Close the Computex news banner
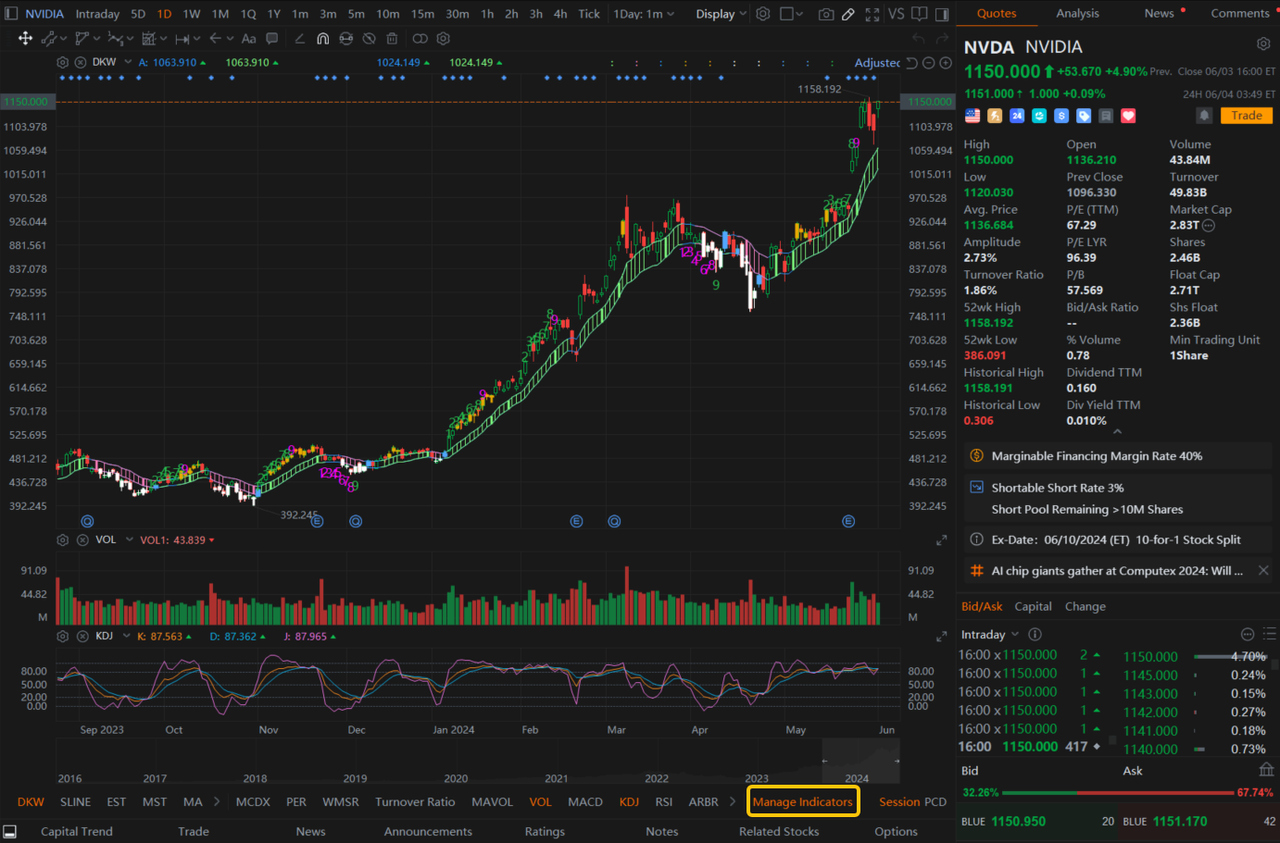The image size is (1280, 843). [x=1264, y=570]
